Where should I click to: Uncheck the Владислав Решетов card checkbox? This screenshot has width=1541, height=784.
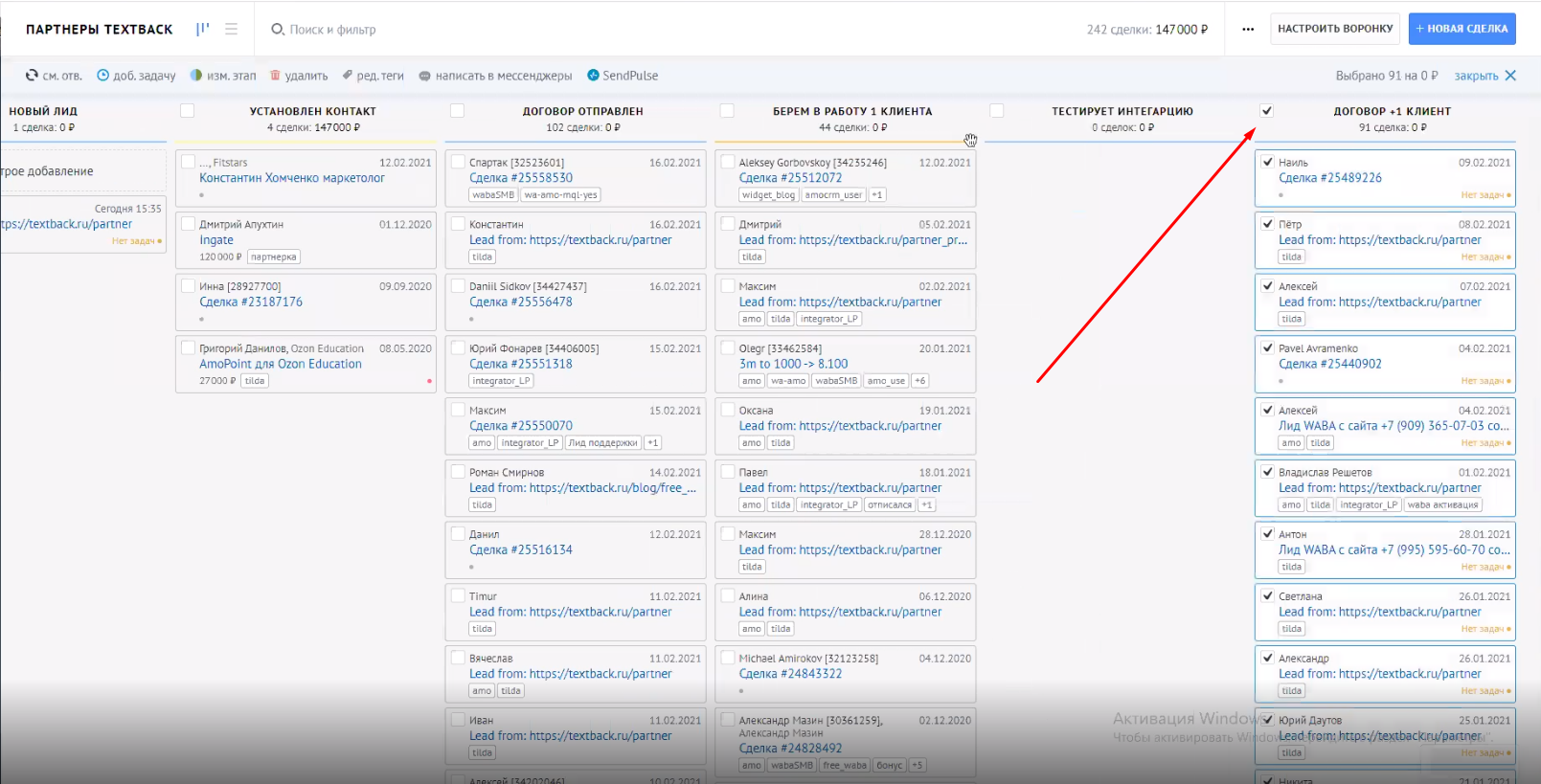point(1268,472)
